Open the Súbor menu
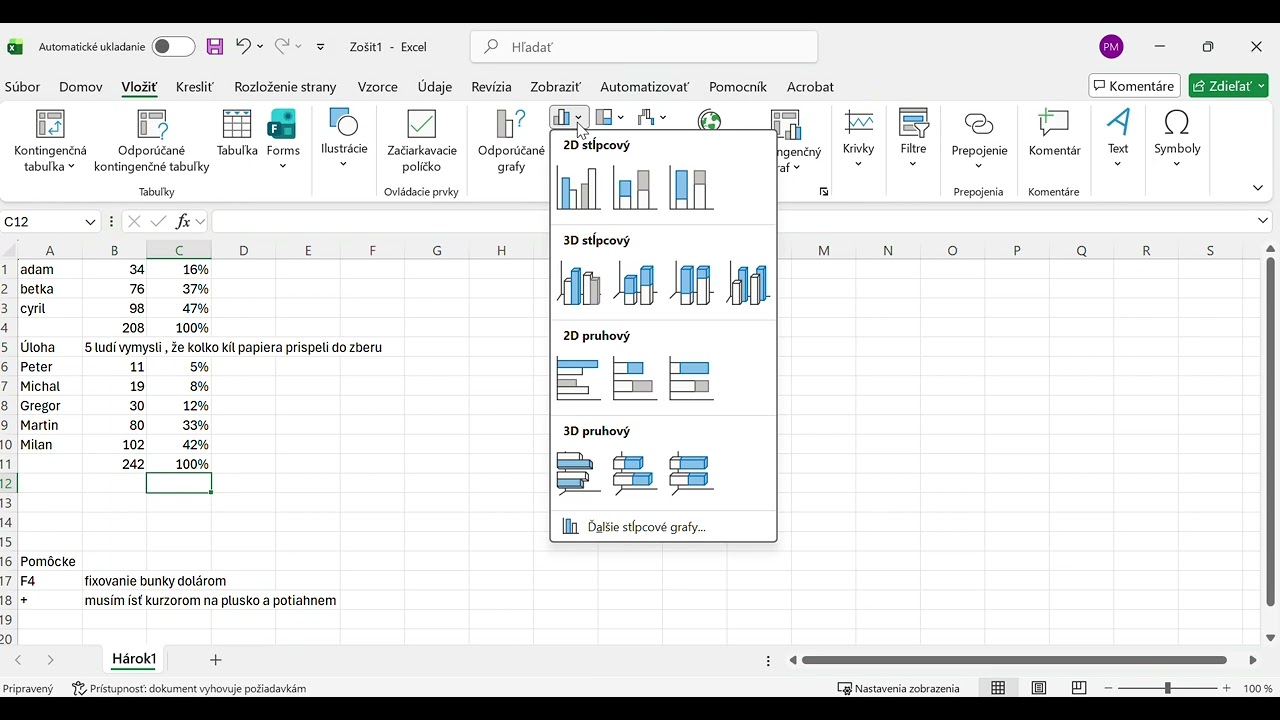Screen dimensions: 1280x720 (x=23, y=87)
